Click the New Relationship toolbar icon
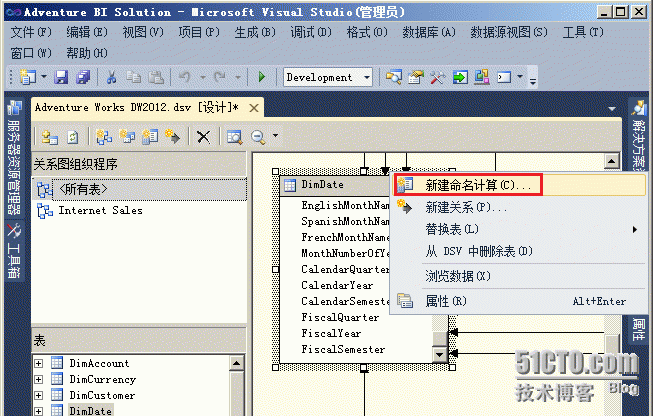The width and height of the screenshot is (653, 416). 172,137
